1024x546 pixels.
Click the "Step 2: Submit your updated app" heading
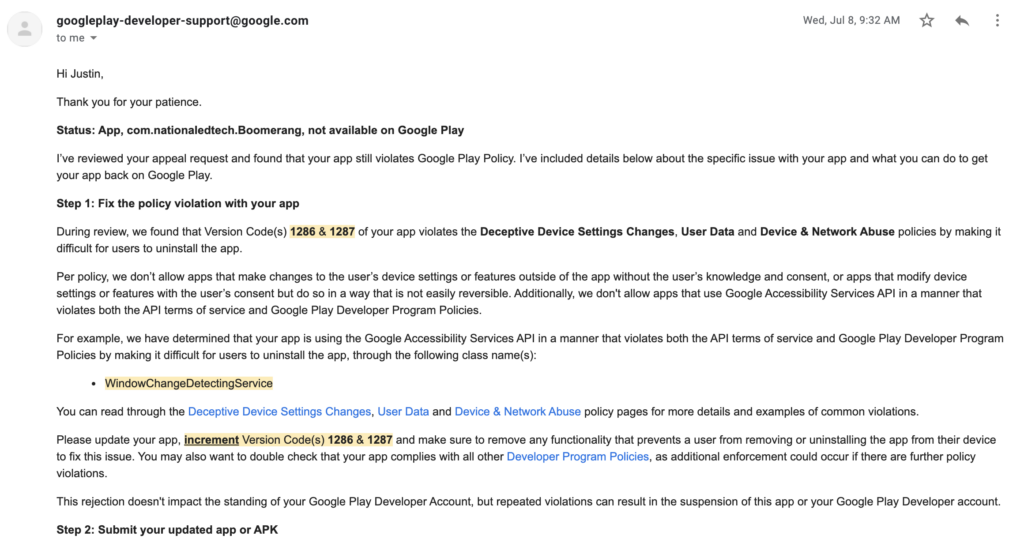(x=167, y=530)
